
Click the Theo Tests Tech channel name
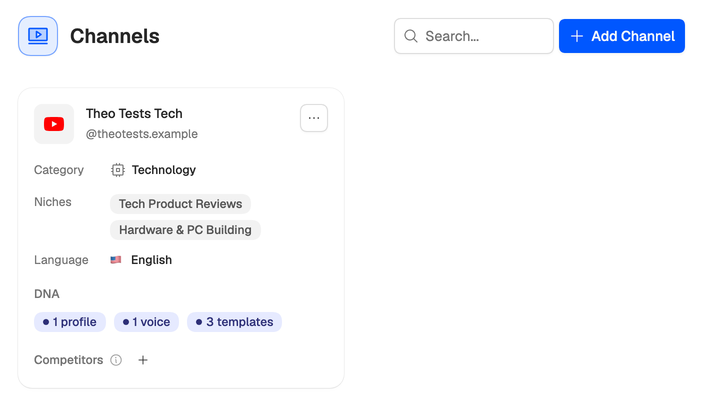[x=134, y=114]
